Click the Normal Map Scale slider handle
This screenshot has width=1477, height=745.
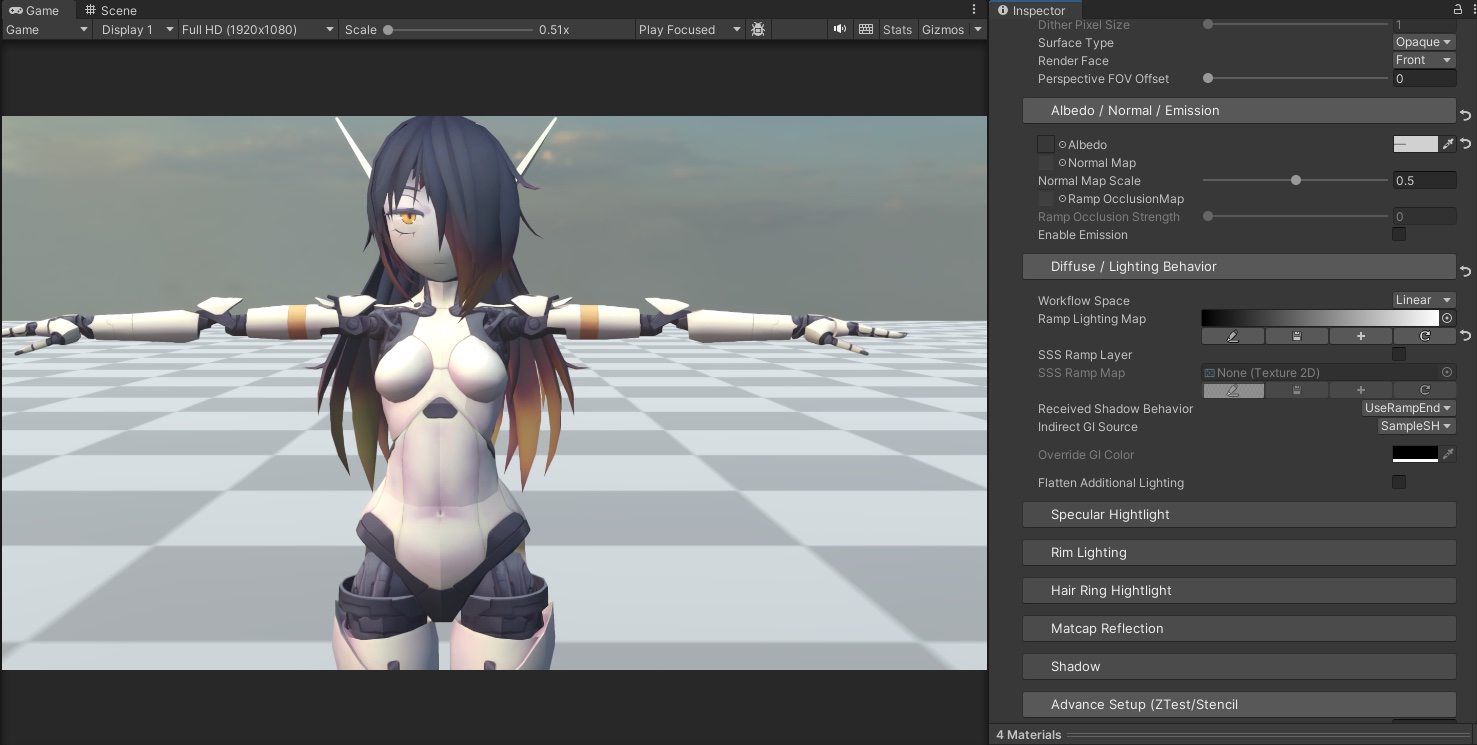pos(1296,181)
